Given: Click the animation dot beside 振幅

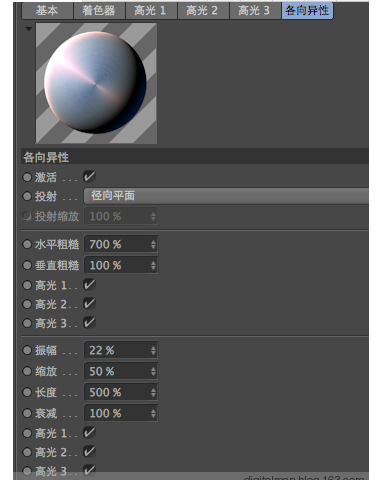Looking at the screenshot, I should click(x=27, y=350).
